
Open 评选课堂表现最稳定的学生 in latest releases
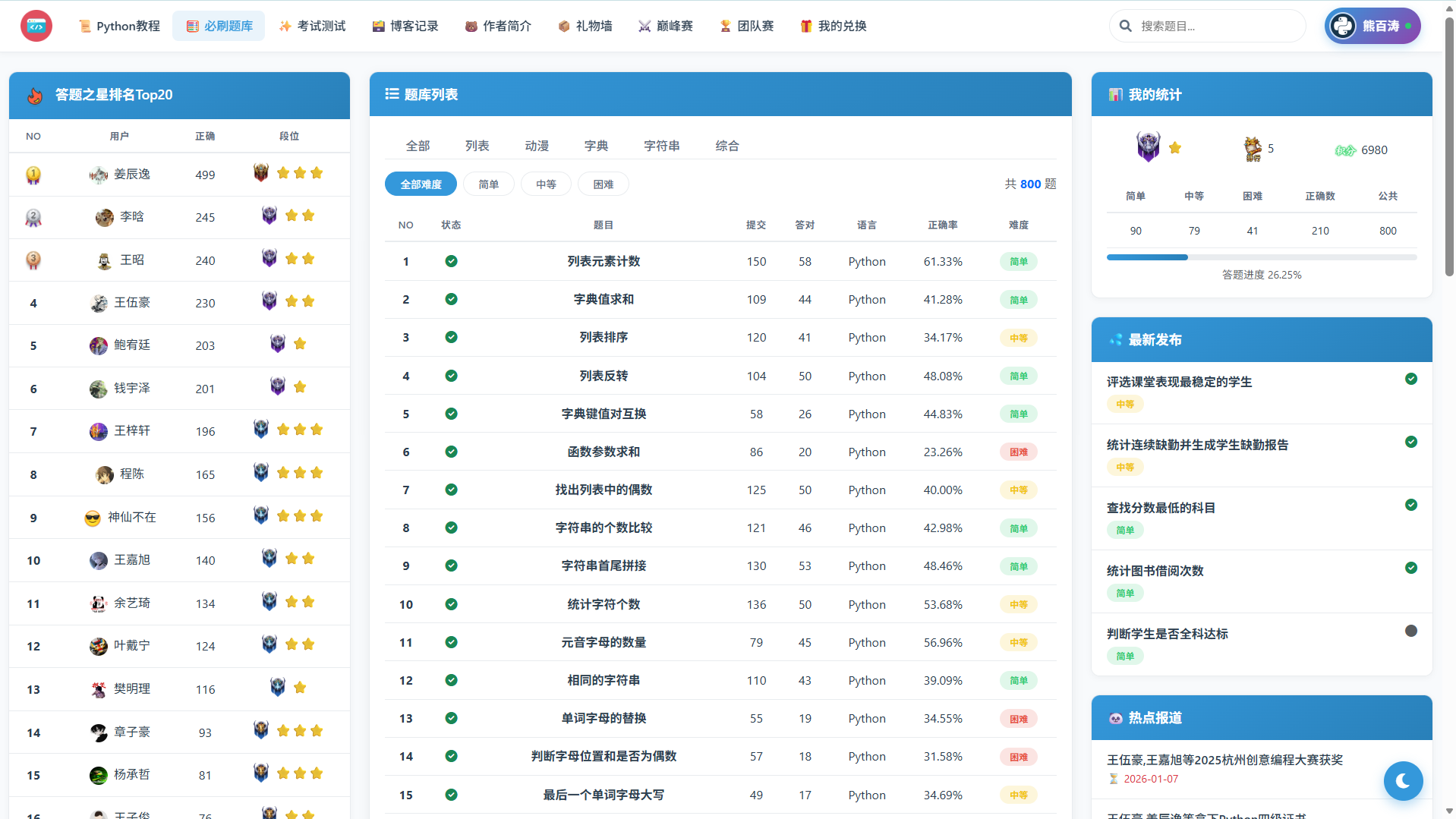[1178, 382]
